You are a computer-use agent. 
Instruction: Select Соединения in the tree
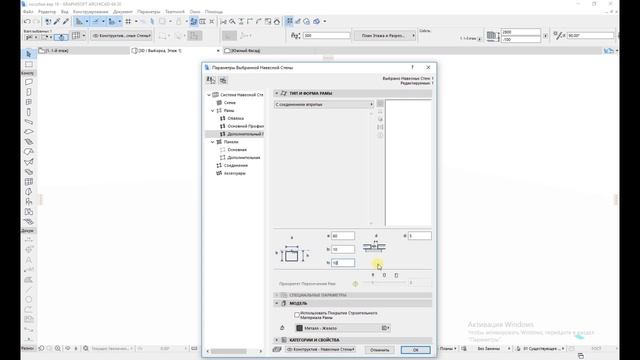click(236, 165)
